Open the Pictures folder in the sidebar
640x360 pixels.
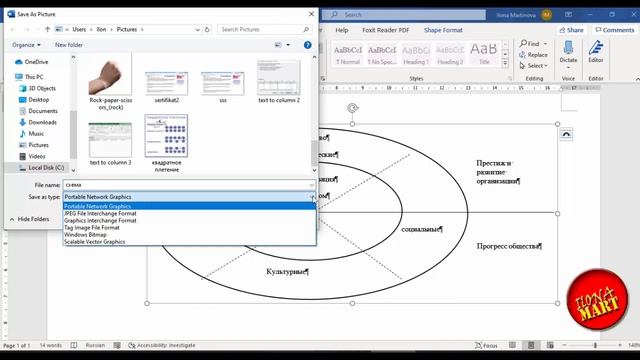(34, 145)
